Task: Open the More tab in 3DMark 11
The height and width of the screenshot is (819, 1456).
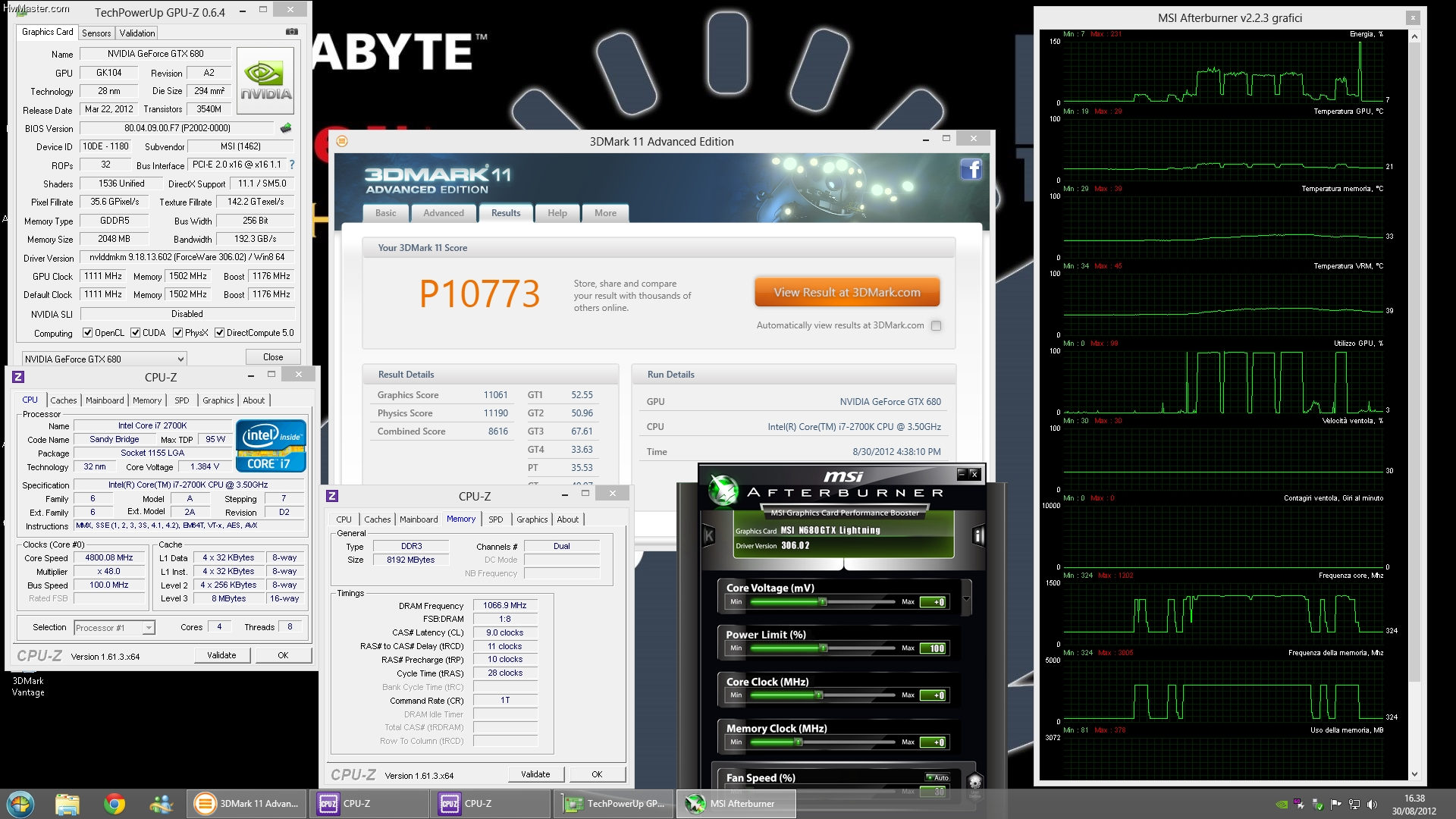Action: 605,213
